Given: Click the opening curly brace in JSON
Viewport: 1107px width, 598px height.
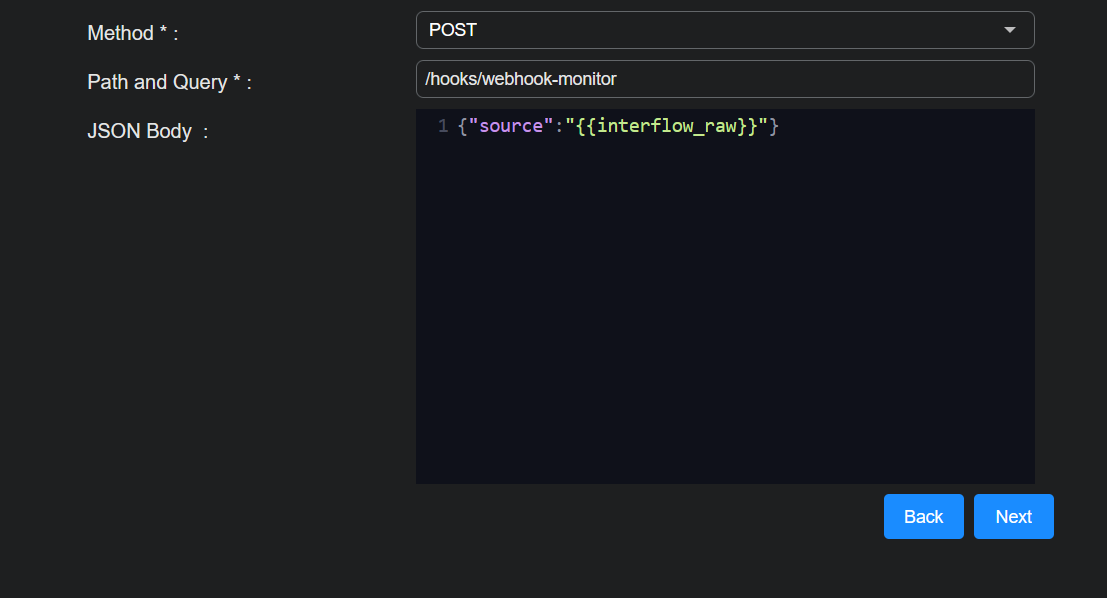Looking at the screenshot, I should pos(462,127).
